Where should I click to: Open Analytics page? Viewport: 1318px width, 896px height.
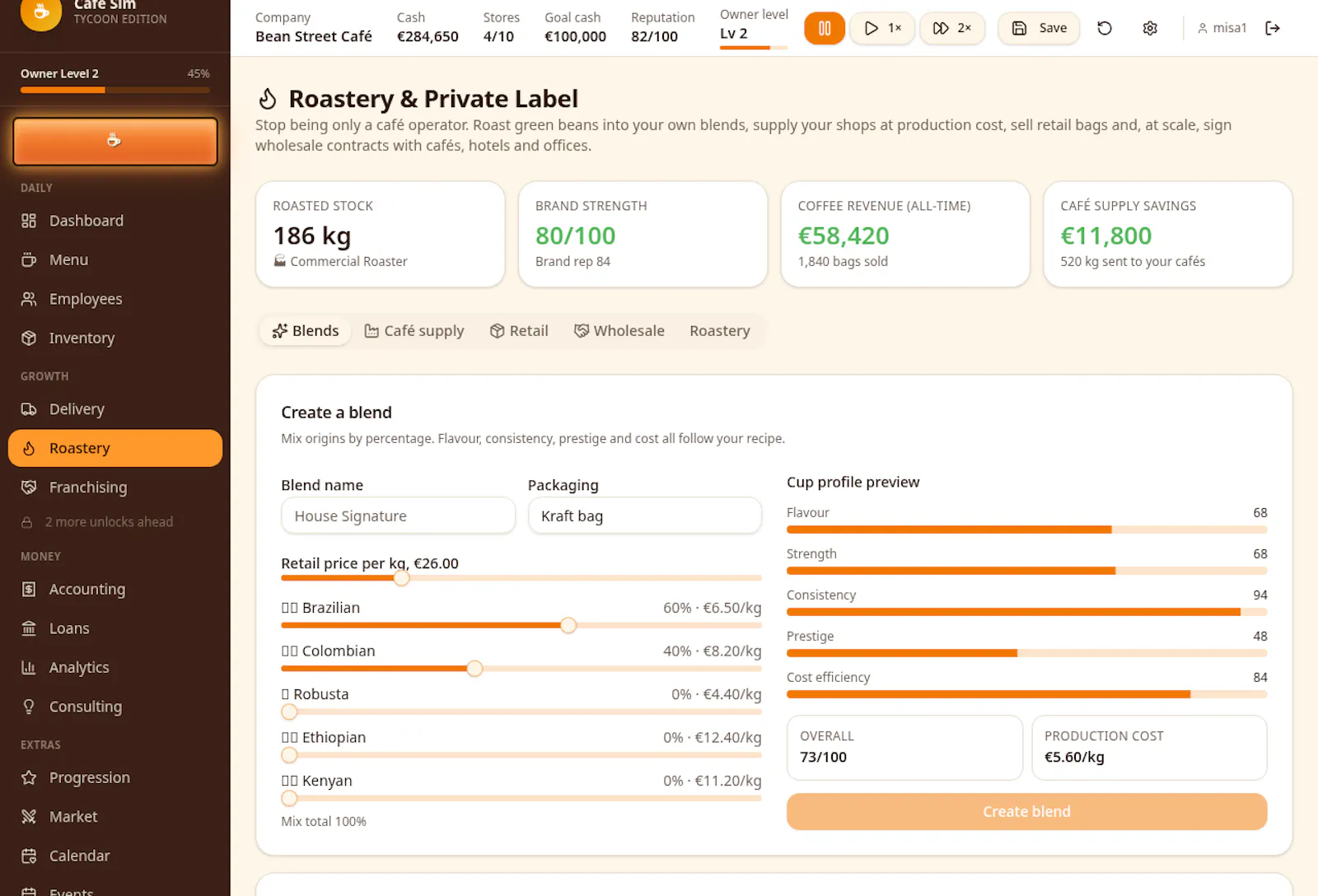pos(115,668)
